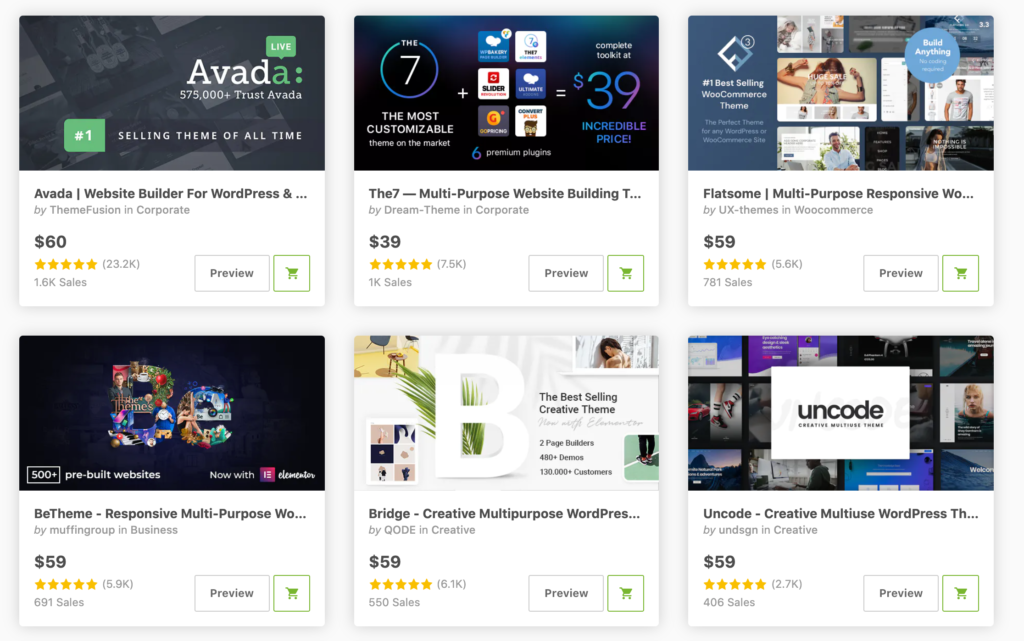The image size is (1024, 641).
Task: Open Flatsome's five-star rating reviews
Action: (752, 264)
